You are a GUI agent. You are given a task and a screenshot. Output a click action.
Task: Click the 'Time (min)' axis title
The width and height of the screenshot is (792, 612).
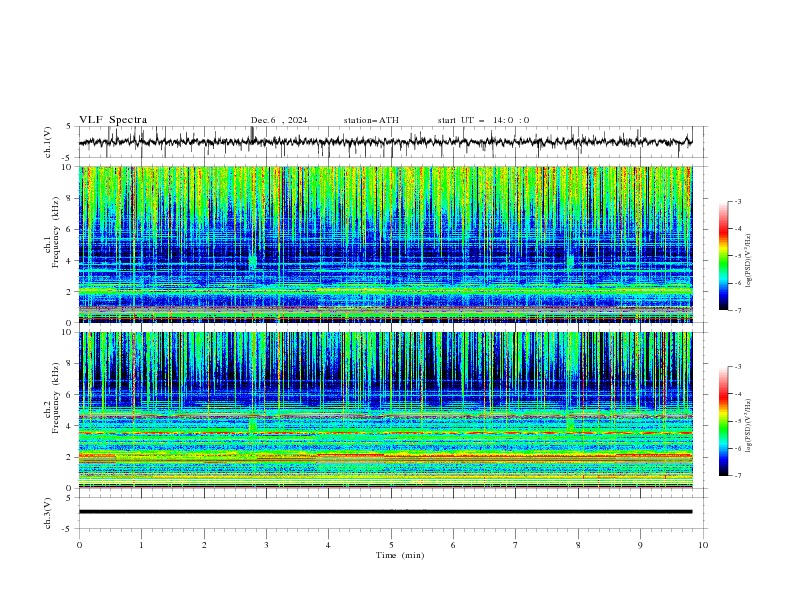coord(400,555)
